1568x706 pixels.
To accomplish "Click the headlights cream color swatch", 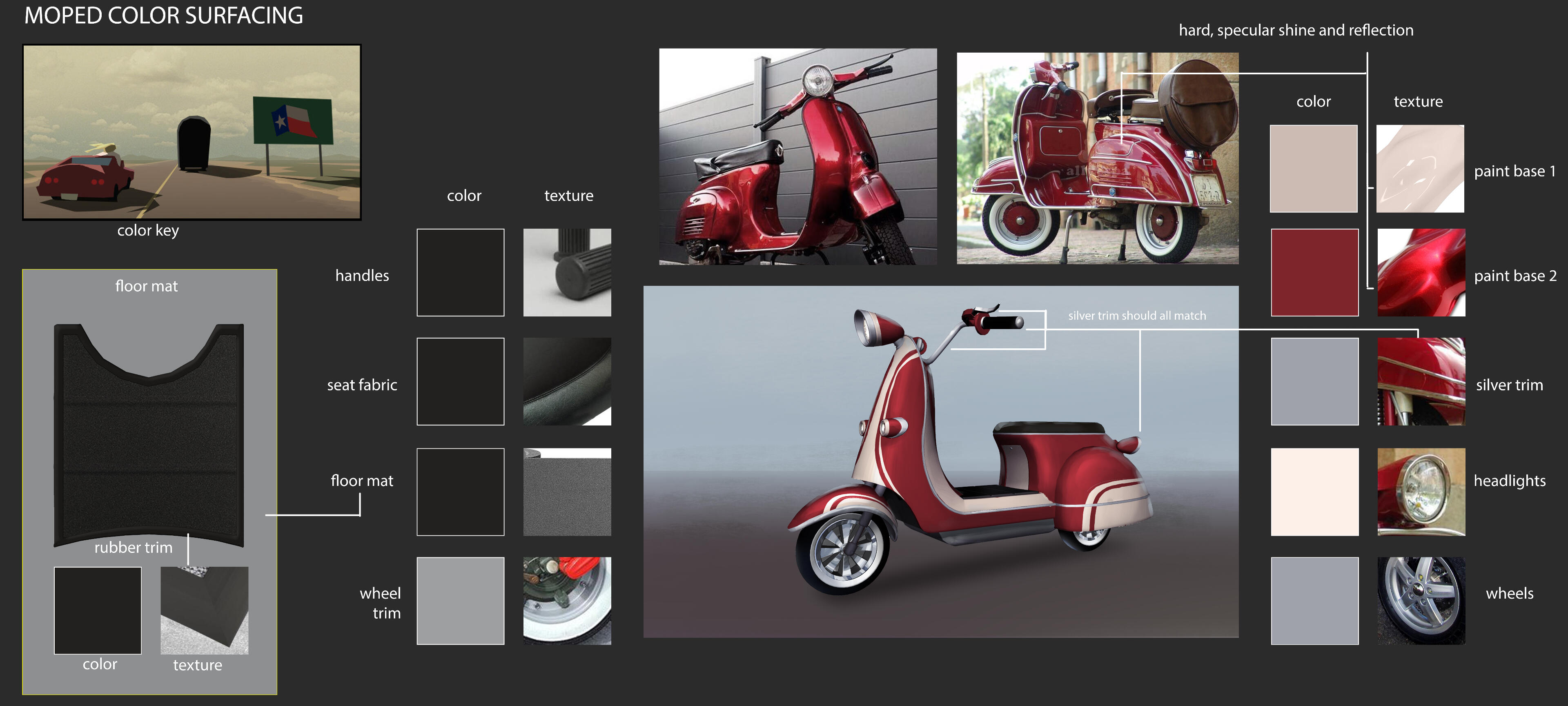I will click(1314, 492).
